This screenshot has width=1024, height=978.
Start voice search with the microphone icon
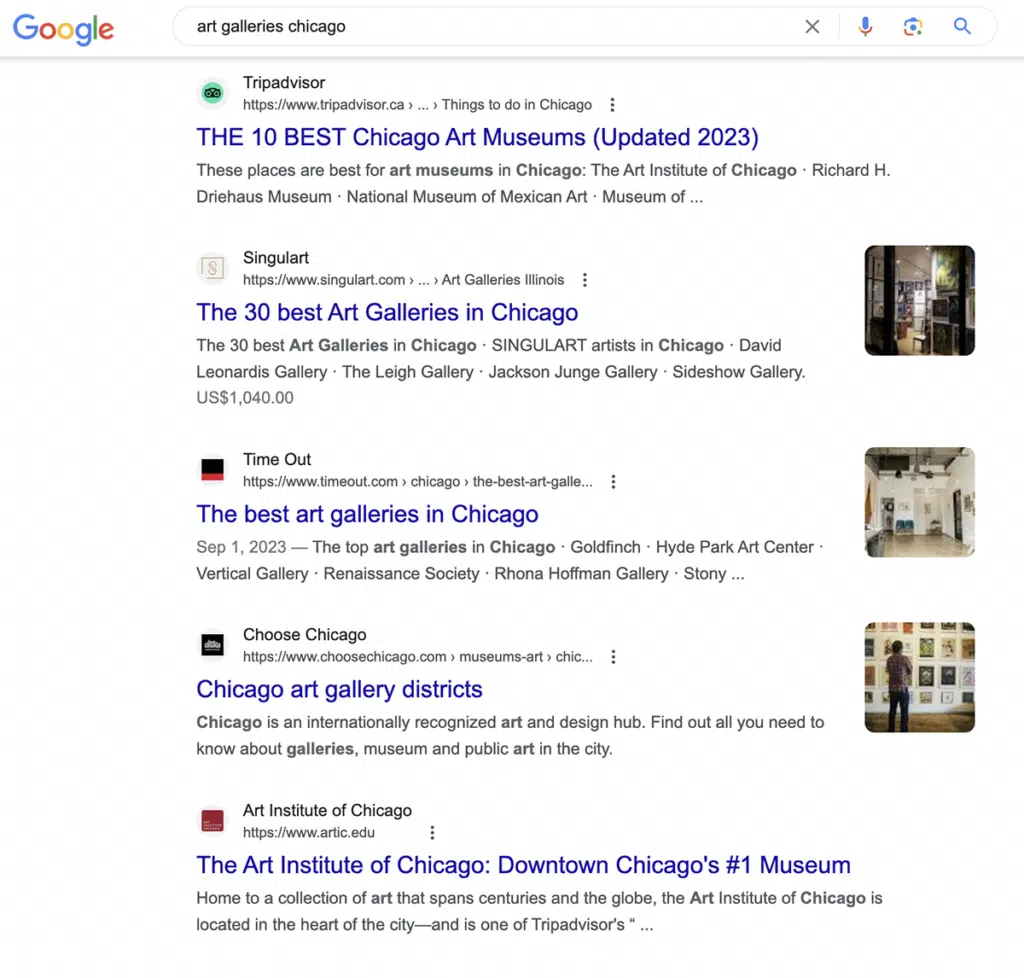[865, 27]
